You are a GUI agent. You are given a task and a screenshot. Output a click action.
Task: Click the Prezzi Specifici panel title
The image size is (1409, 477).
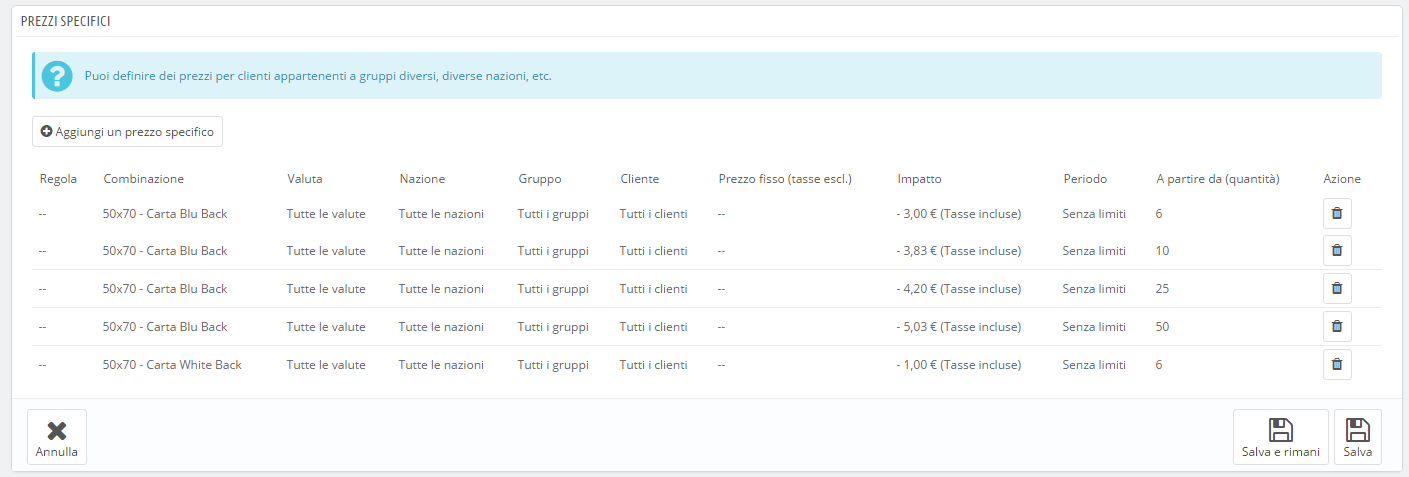[x=66, y=21]
